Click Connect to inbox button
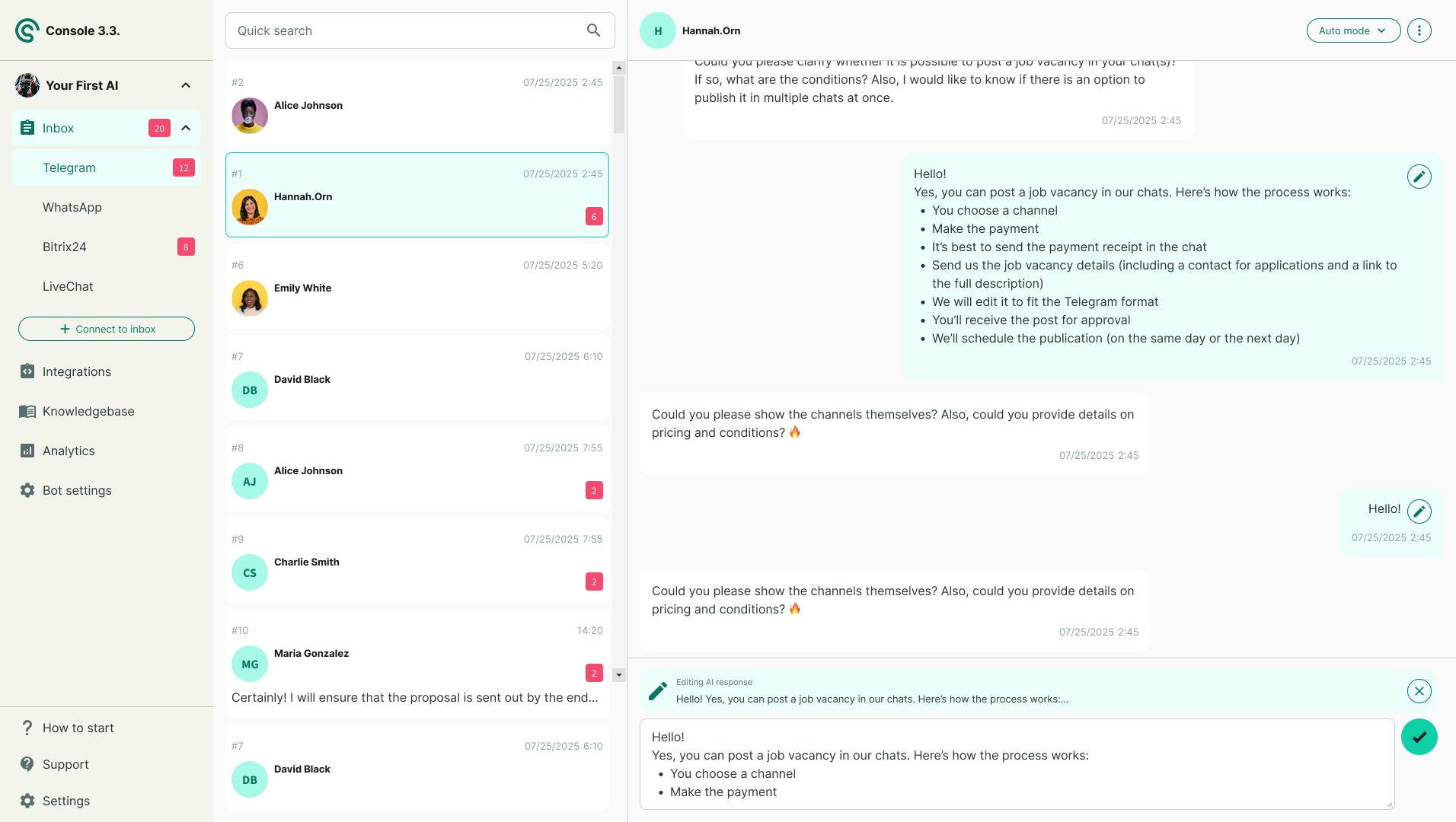Viewport: 1456px width, 822px height. click(107, 329)
